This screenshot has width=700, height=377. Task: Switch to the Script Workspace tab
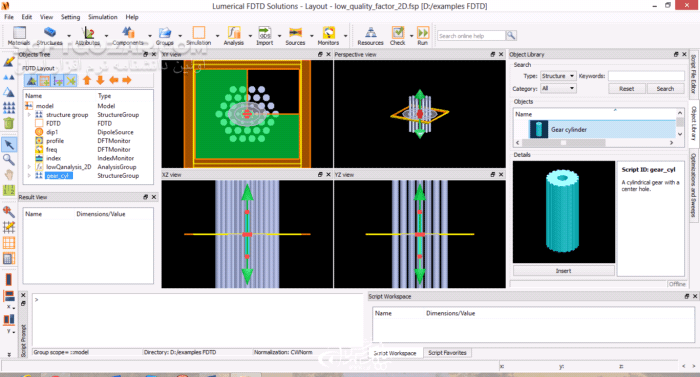(395, 353)
